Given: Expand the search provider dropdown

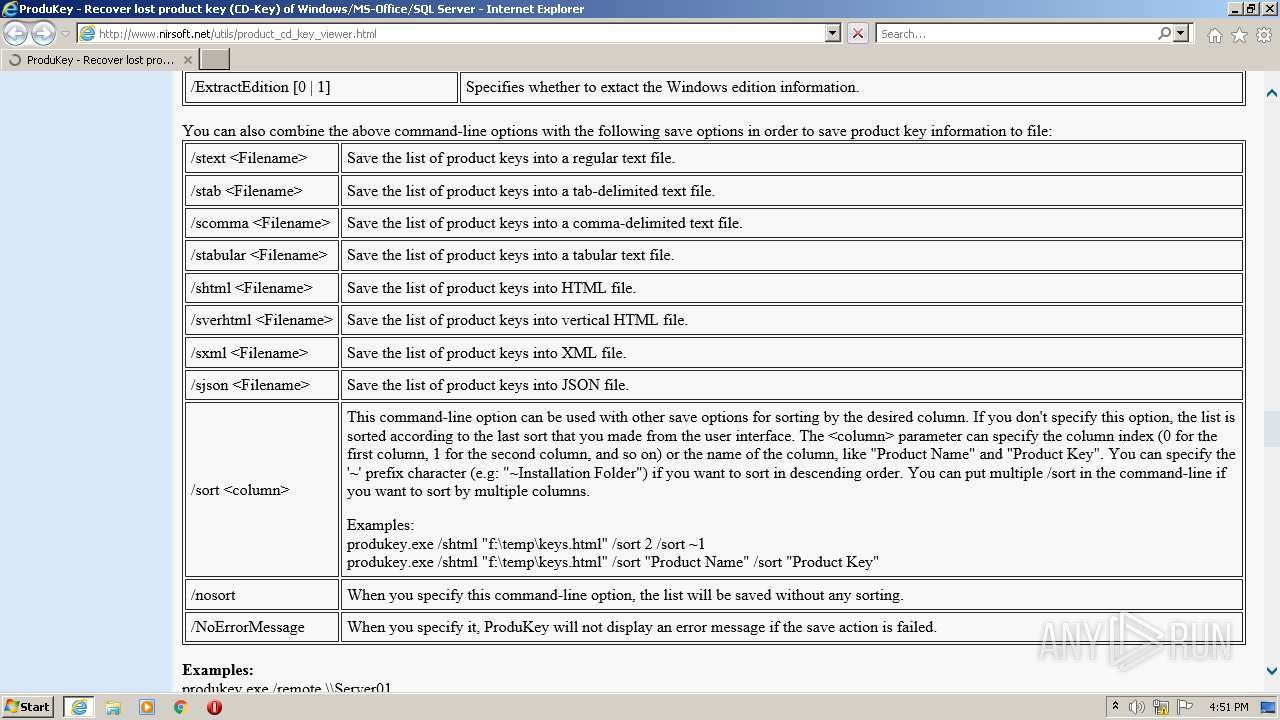Looking at the screenshot, I should pyautogui.click(x=1181, y=33).
